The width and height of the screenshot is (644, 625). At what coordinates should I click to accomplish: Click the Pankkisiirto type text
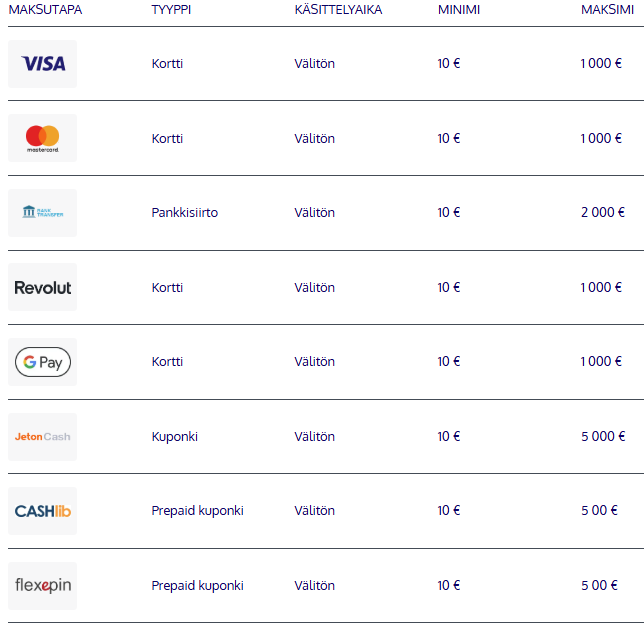click(185, 212)
